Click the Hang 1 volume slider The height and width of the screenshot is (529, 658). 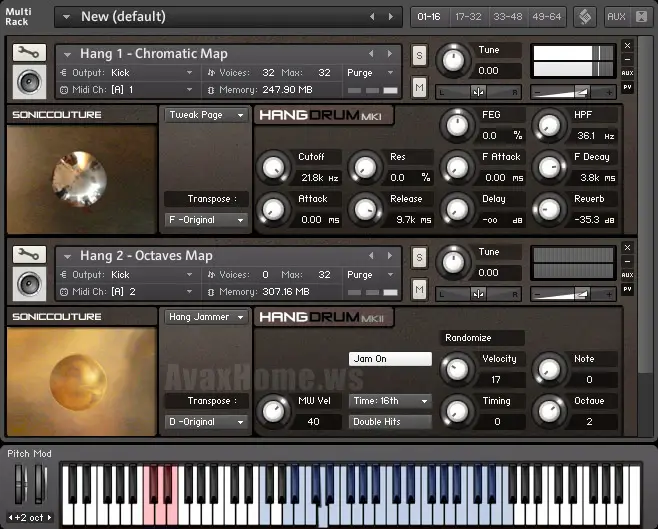pyautogui.click(x=573, y=92)
